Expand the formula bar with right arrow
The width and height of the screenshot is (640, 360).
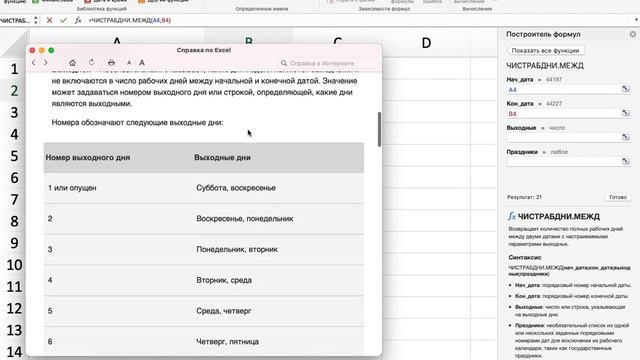[636, 20]
